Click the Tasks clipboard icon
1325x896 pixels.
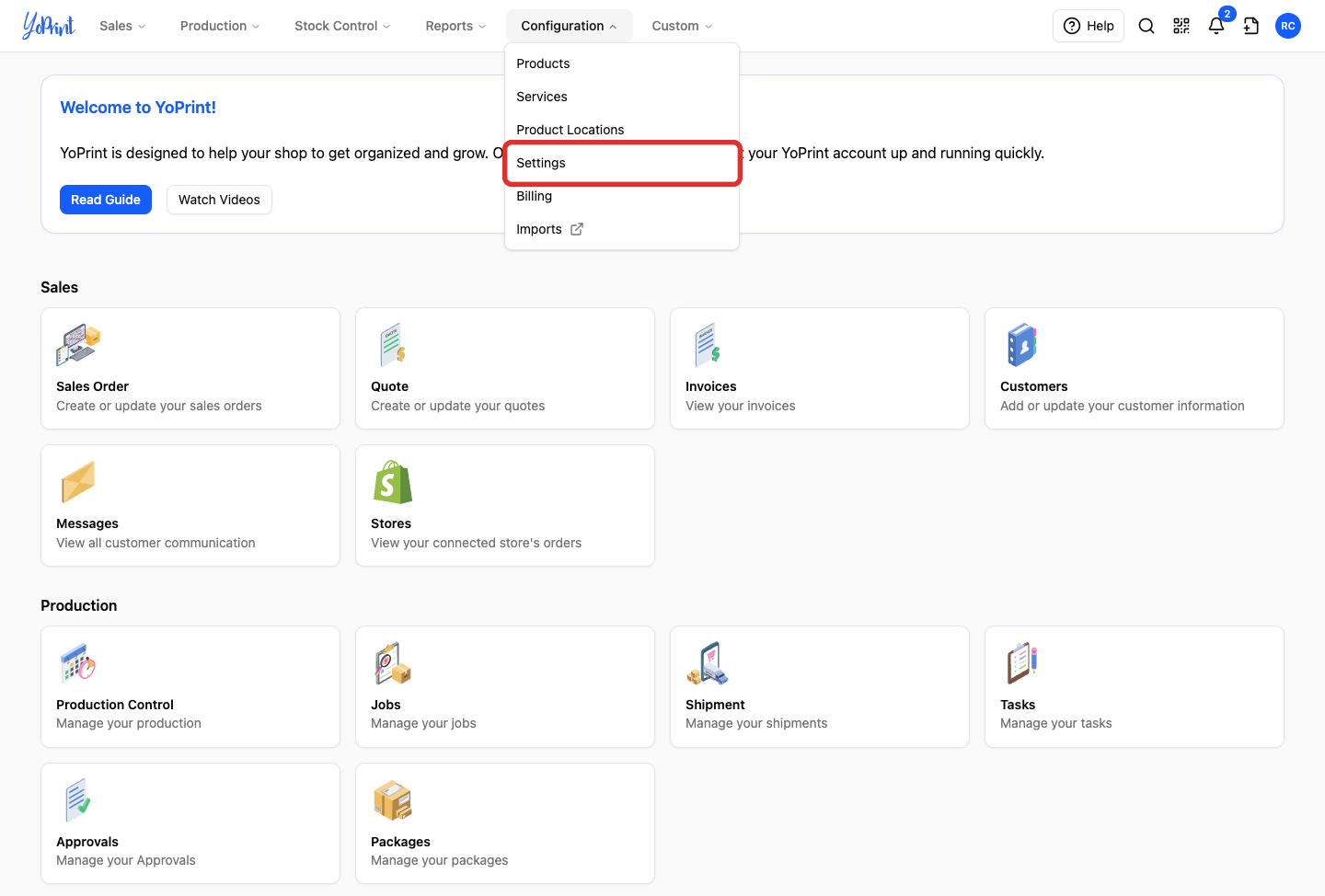pyautogui.click(x=1022, y=663)
